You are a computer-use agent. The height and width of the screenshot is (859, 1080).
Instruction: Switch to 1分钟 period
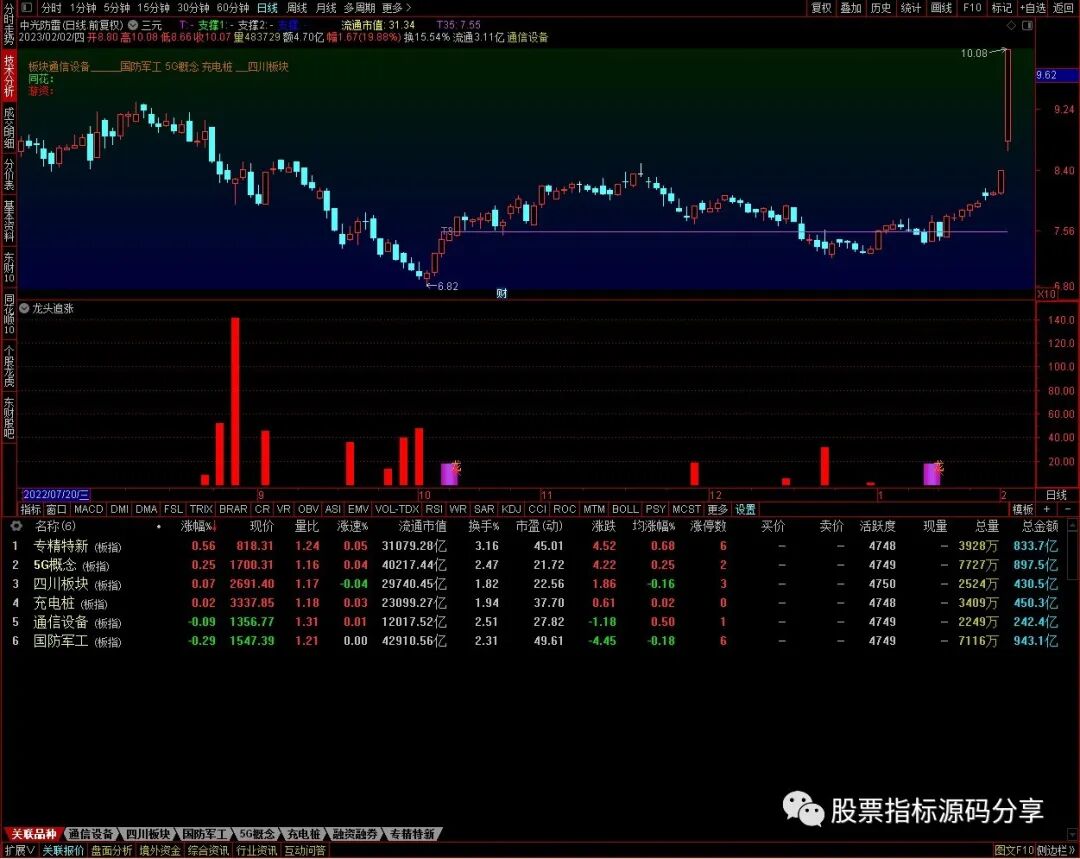pyautogui.click(x=83, y=8)
